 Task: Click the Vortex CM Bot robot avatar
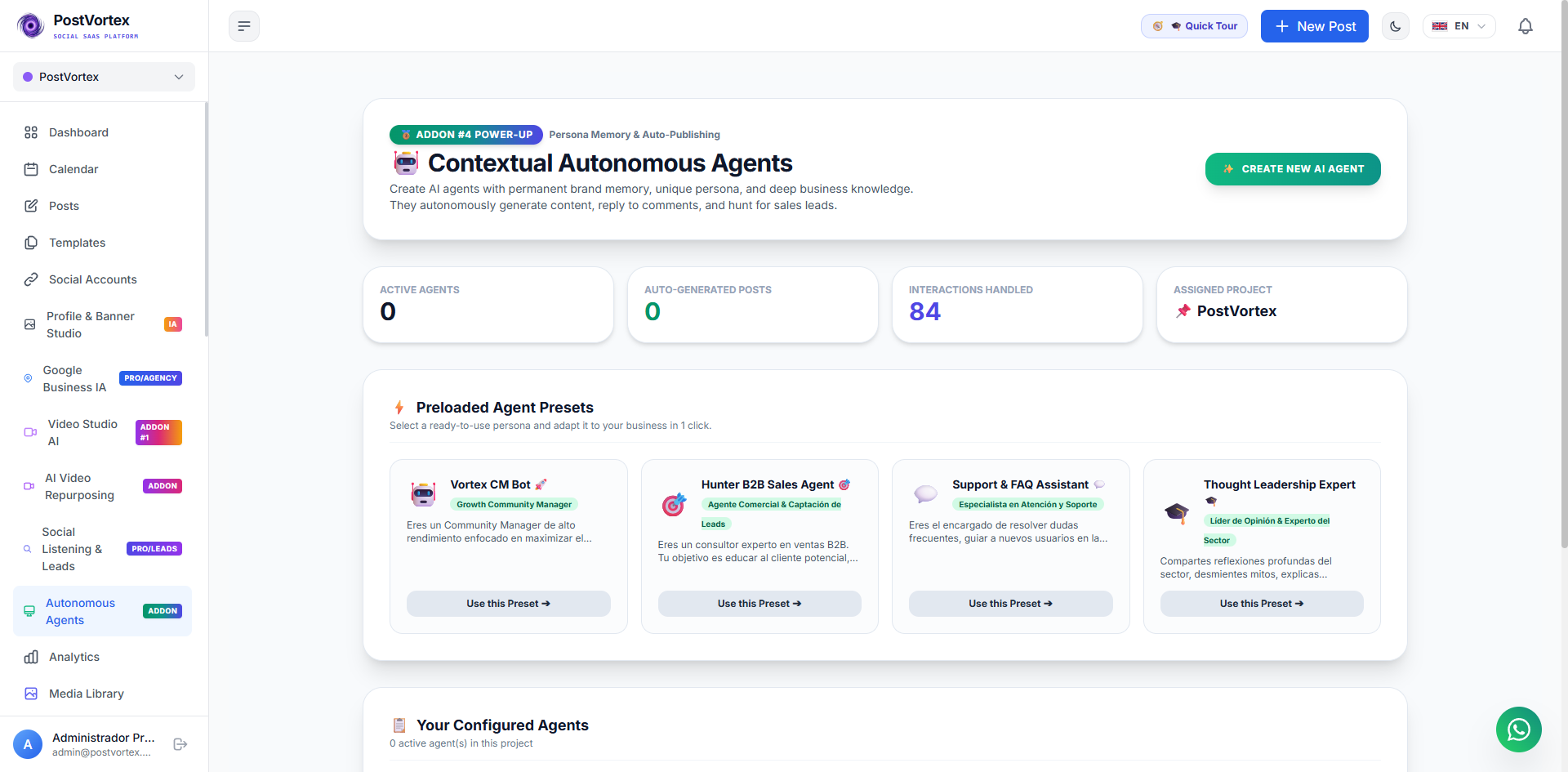pos(423,494)
